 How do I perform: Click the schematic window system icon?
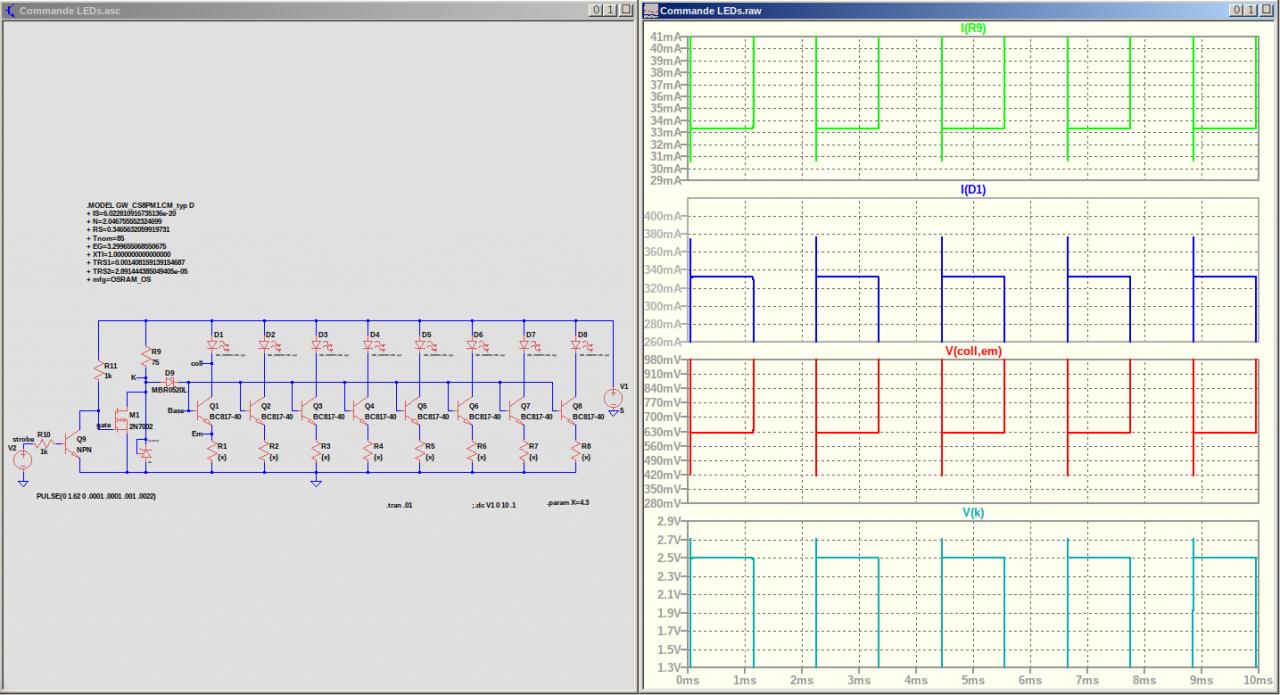tap(10, 10)
